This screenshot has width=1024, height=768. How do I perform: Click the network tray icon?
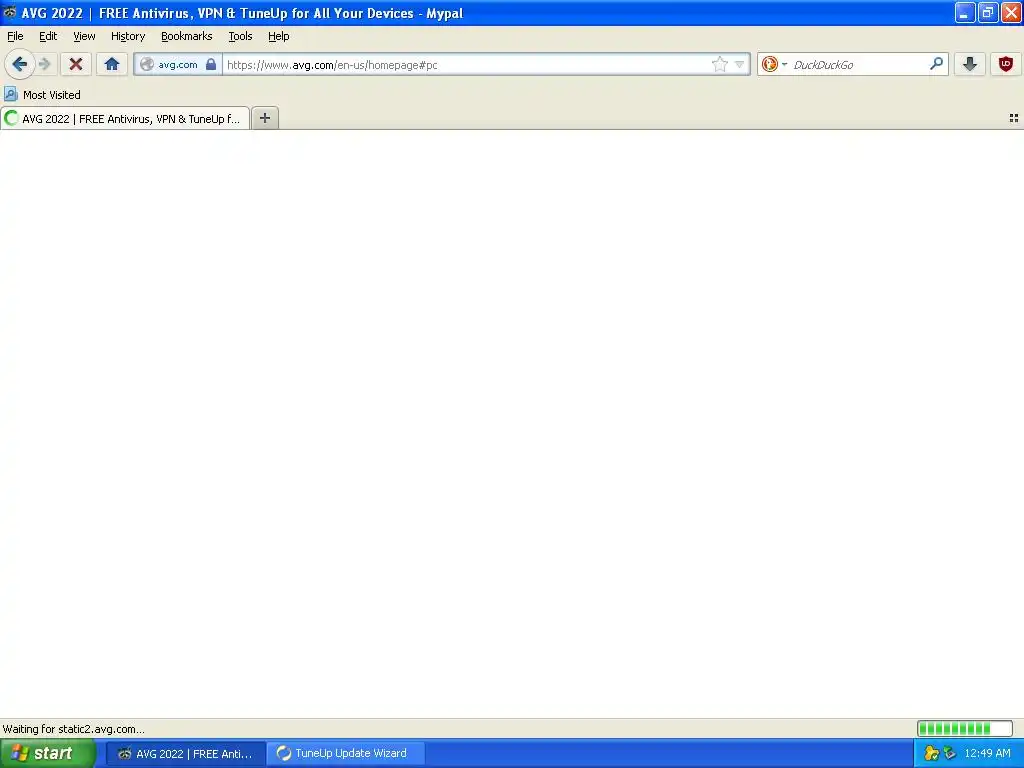tap(950, 754)
